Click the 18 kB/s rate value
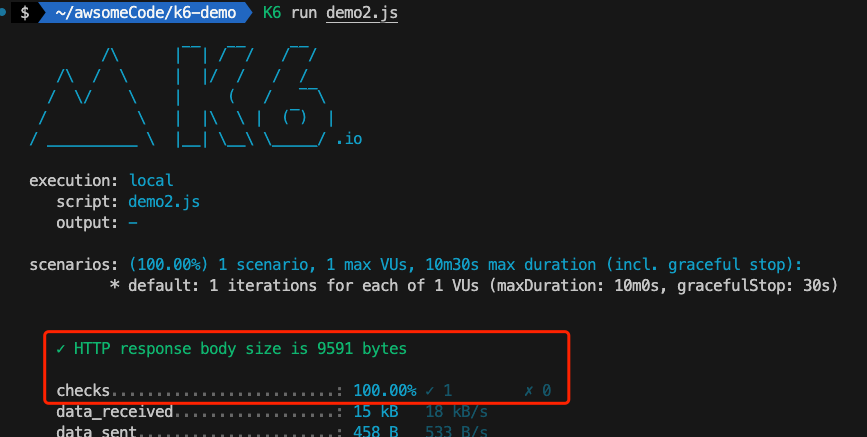Image resolution: width=867 pixels, height=437 pixels. click(457, 412)
